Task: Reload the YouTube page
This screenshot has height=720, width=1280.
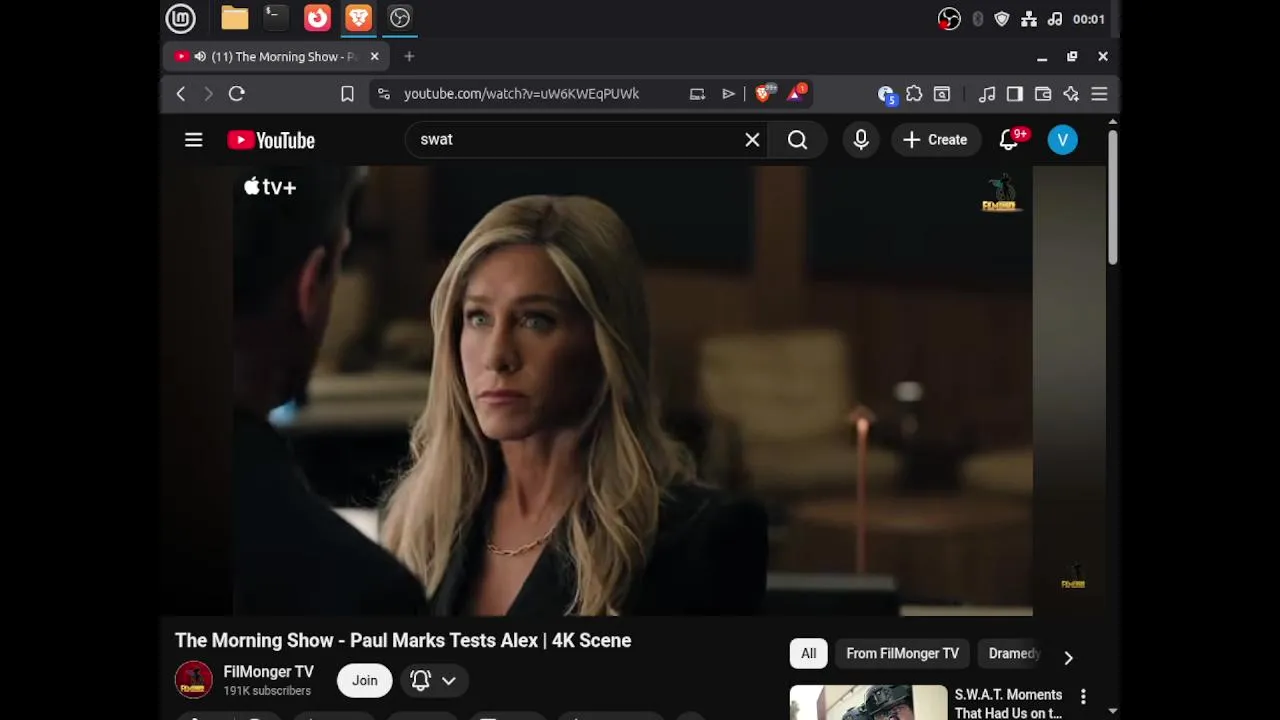Action: tap(237, 94)
